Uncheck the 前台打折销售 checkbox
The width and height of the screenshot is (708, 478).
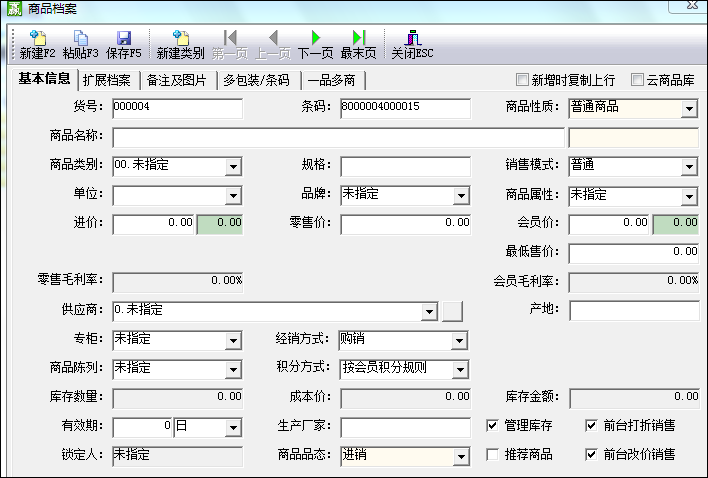(x=591, y=425)
